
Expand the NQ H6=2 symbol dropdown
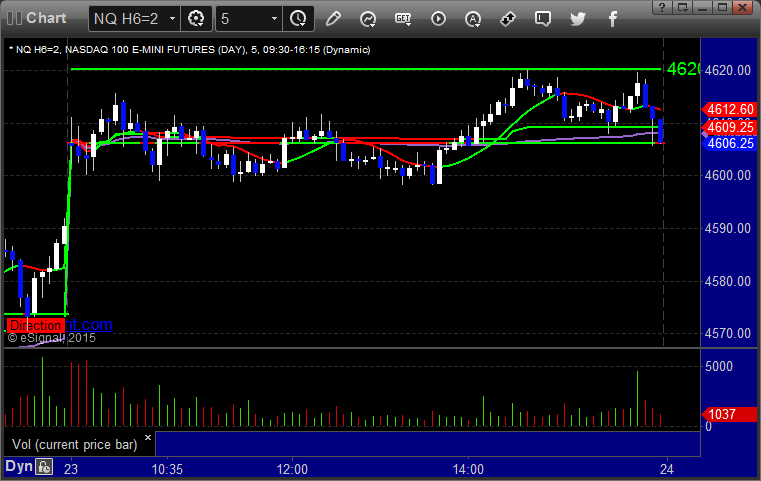pyautogui.click(x=172, y=19)
